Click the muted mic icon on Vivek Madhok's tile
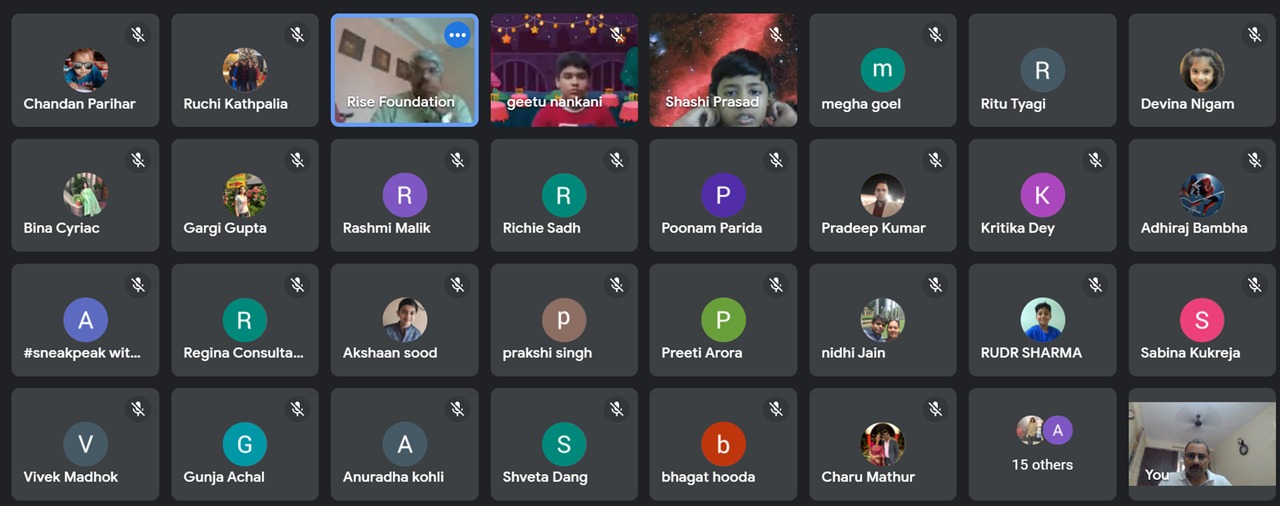 click(x=138, y=409)
